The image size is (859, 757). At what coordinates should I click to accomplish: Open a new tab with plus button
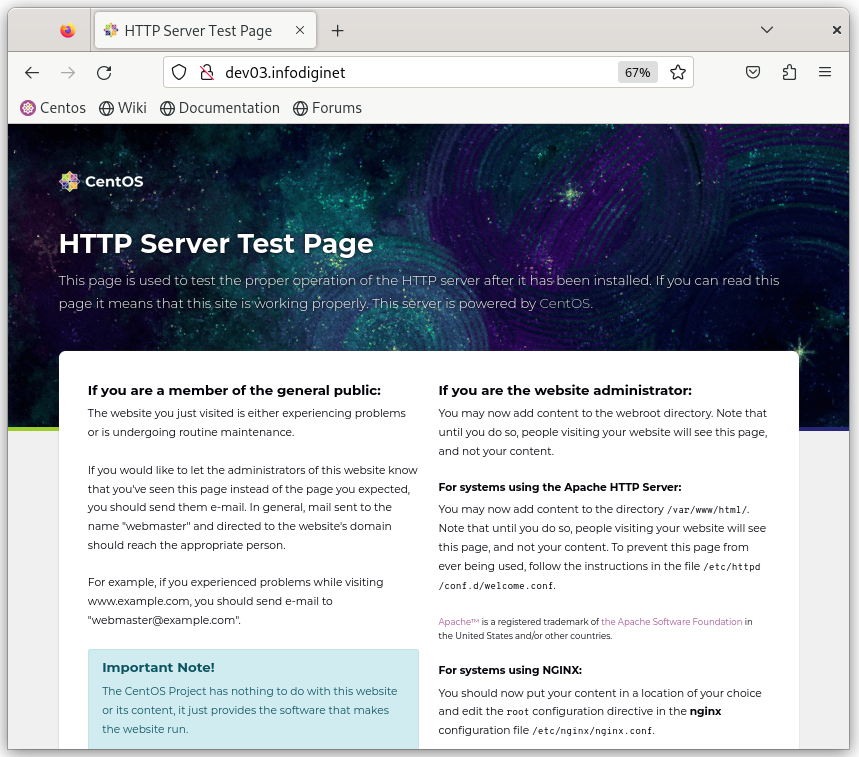click(x=337, y=31)
